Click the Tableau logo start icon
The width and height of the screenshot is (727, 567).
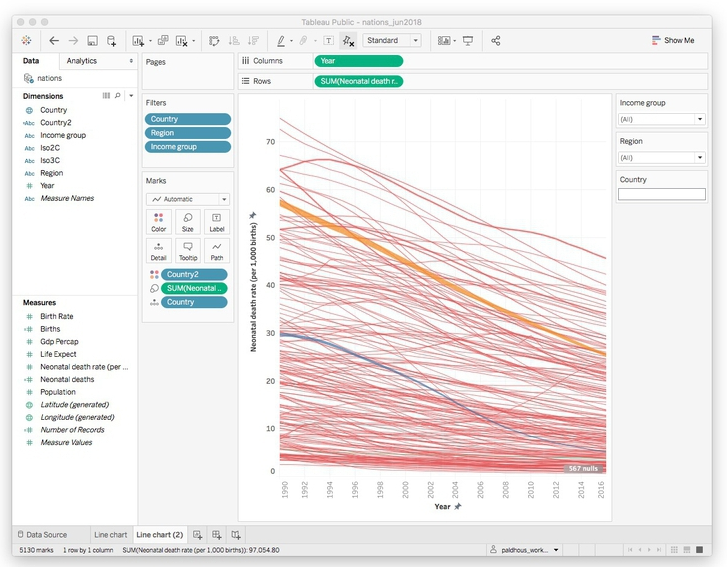26,40
